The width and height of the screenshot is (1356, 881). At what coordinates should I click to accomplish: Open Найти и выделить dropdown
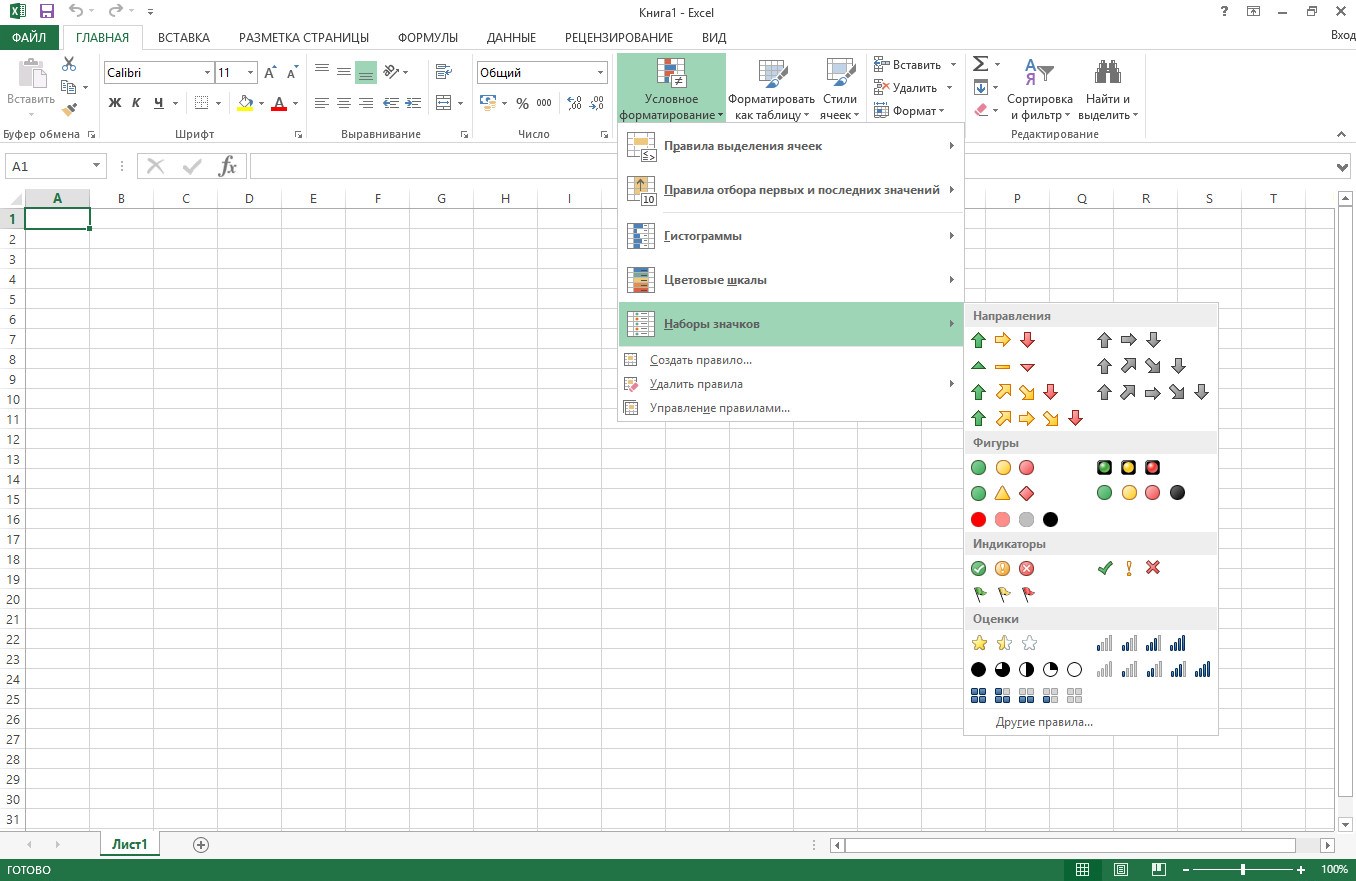coord(1108,90)
